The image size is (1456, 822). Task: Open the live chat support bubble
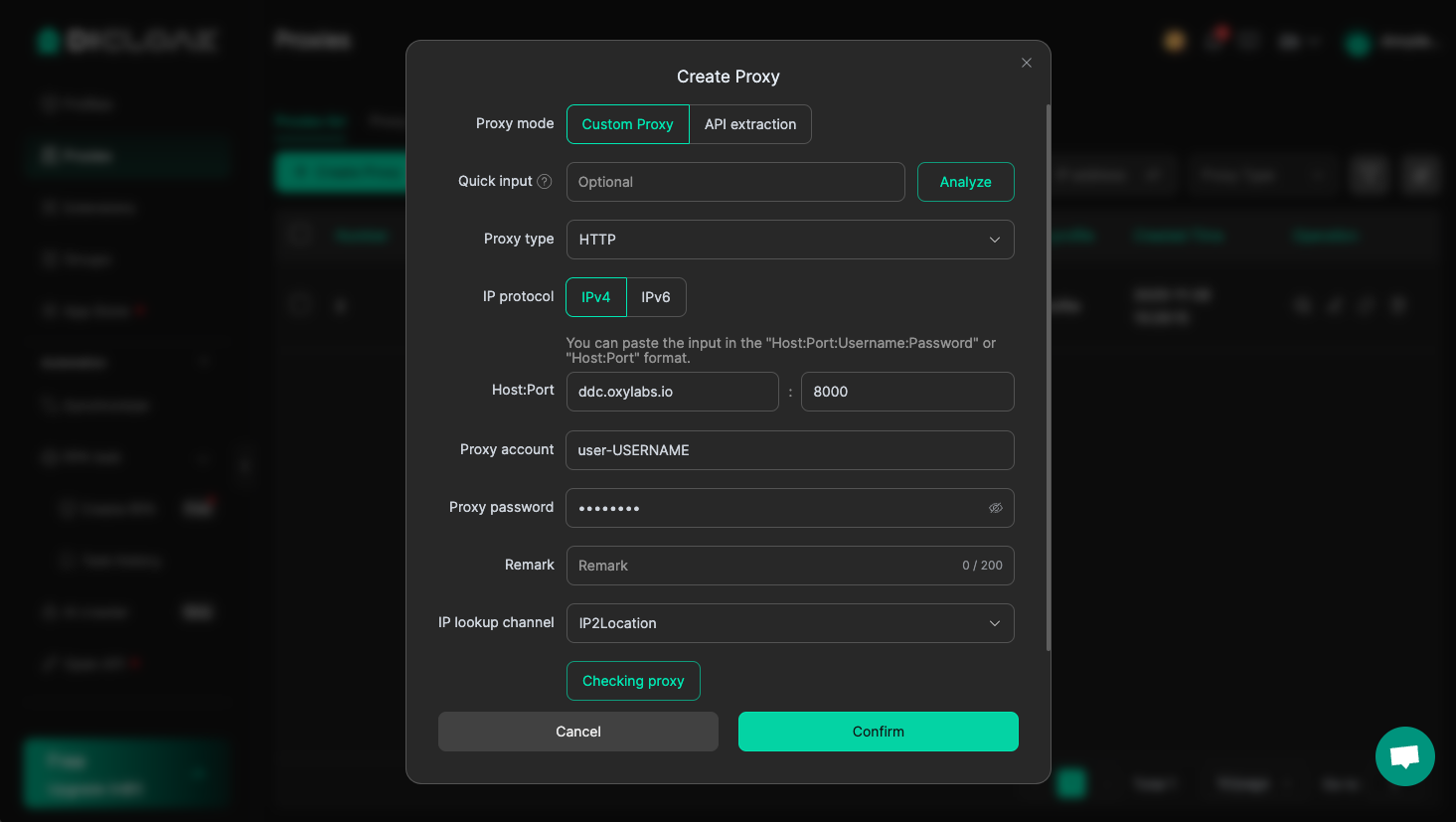(1404, 756)
